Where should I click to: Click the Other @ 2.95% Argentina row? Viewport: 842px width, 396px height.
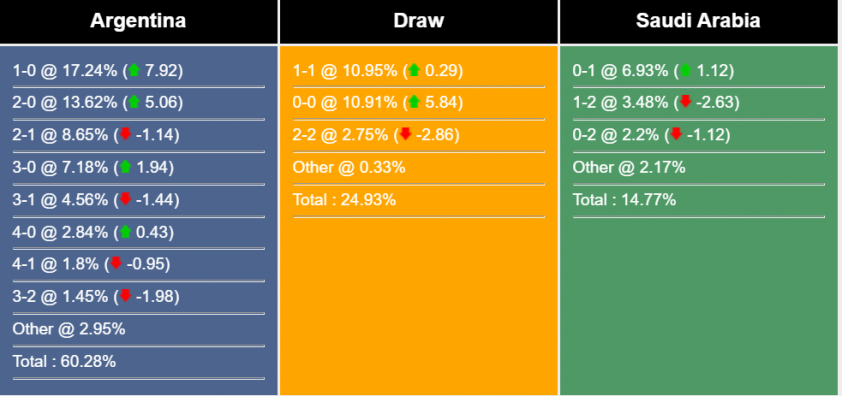click(x=139, y=329)
